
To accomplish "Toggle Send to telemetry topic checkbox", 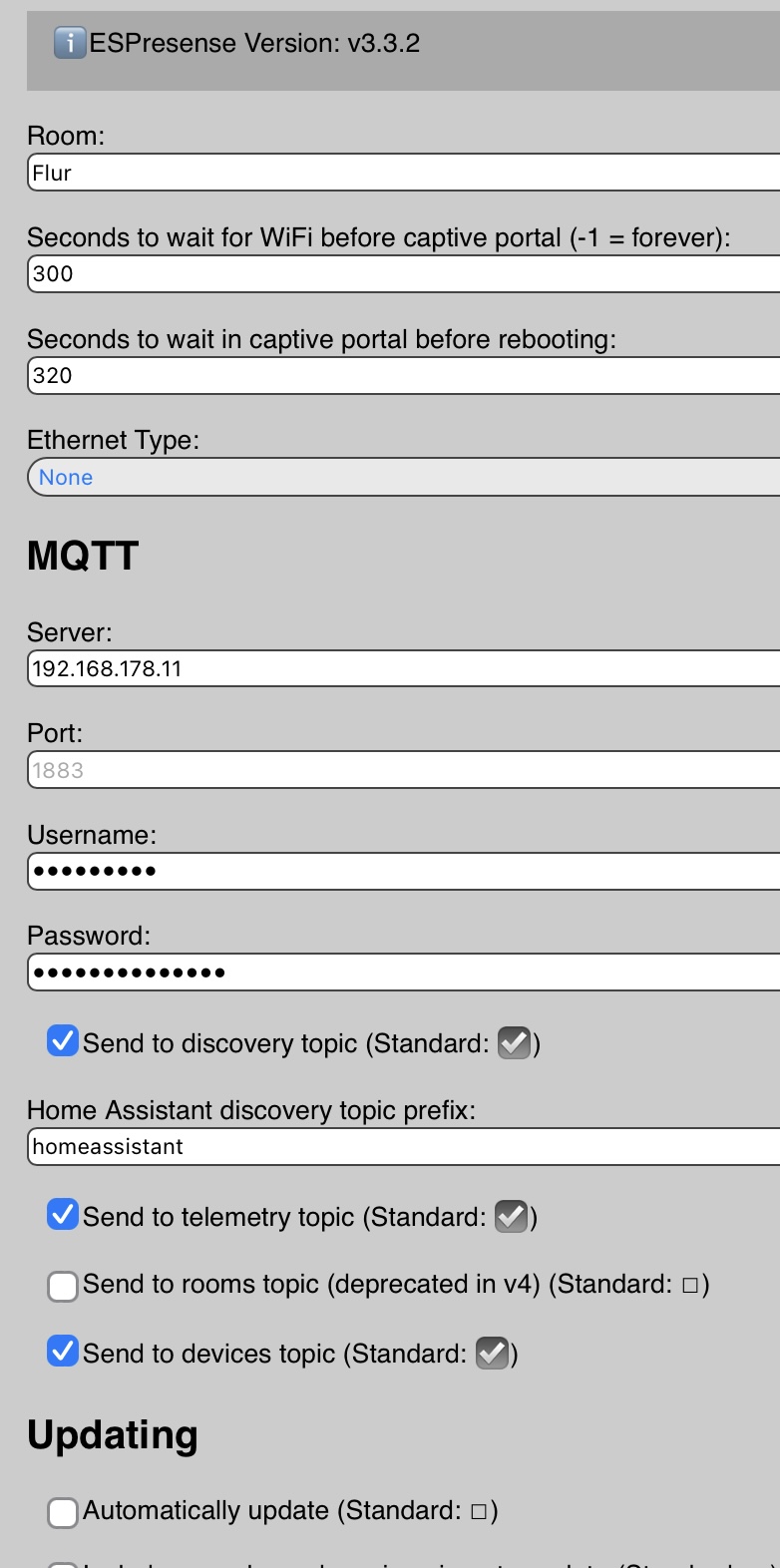I will (63, 1215).
